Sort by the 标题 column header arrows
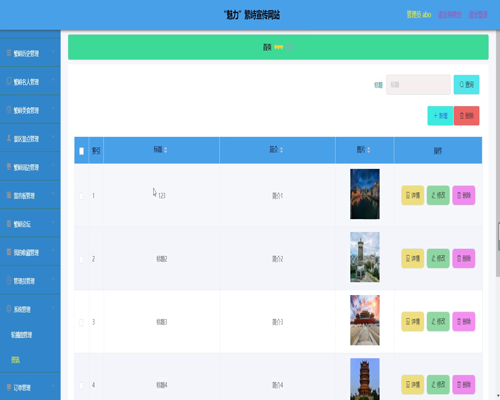 (x=166, y=150)
